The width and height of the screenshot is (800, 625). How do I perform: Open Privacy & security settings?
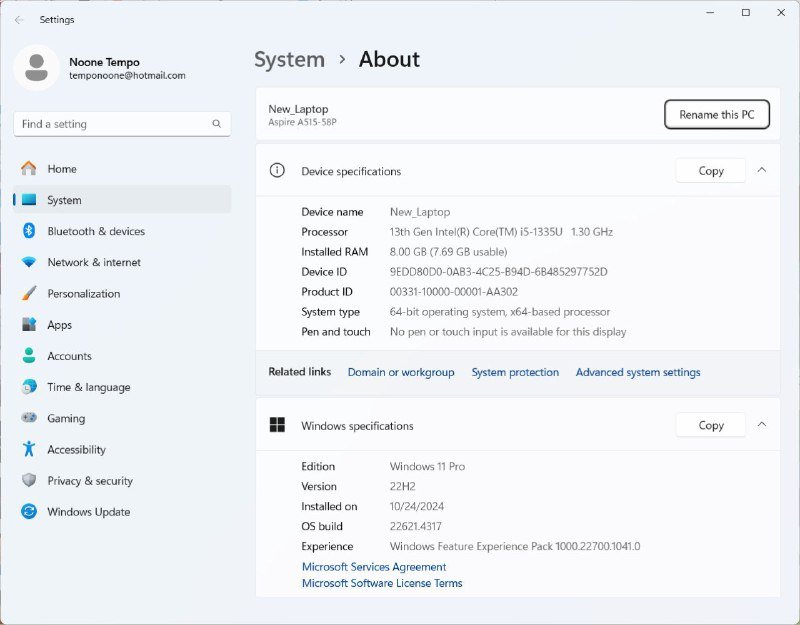click(x=122, y=481)
